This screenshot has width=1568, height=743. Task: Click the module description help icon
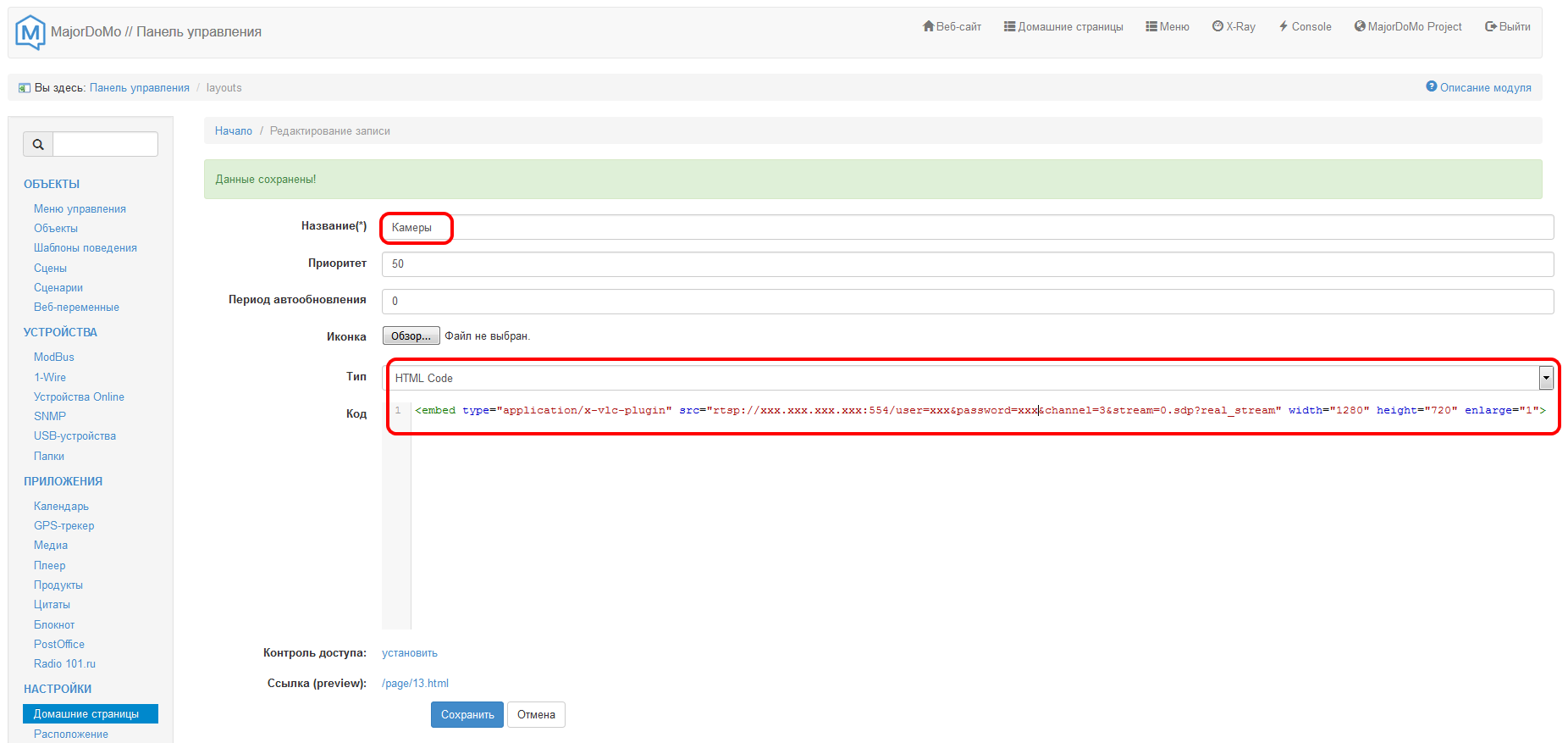pos(1431,86)
